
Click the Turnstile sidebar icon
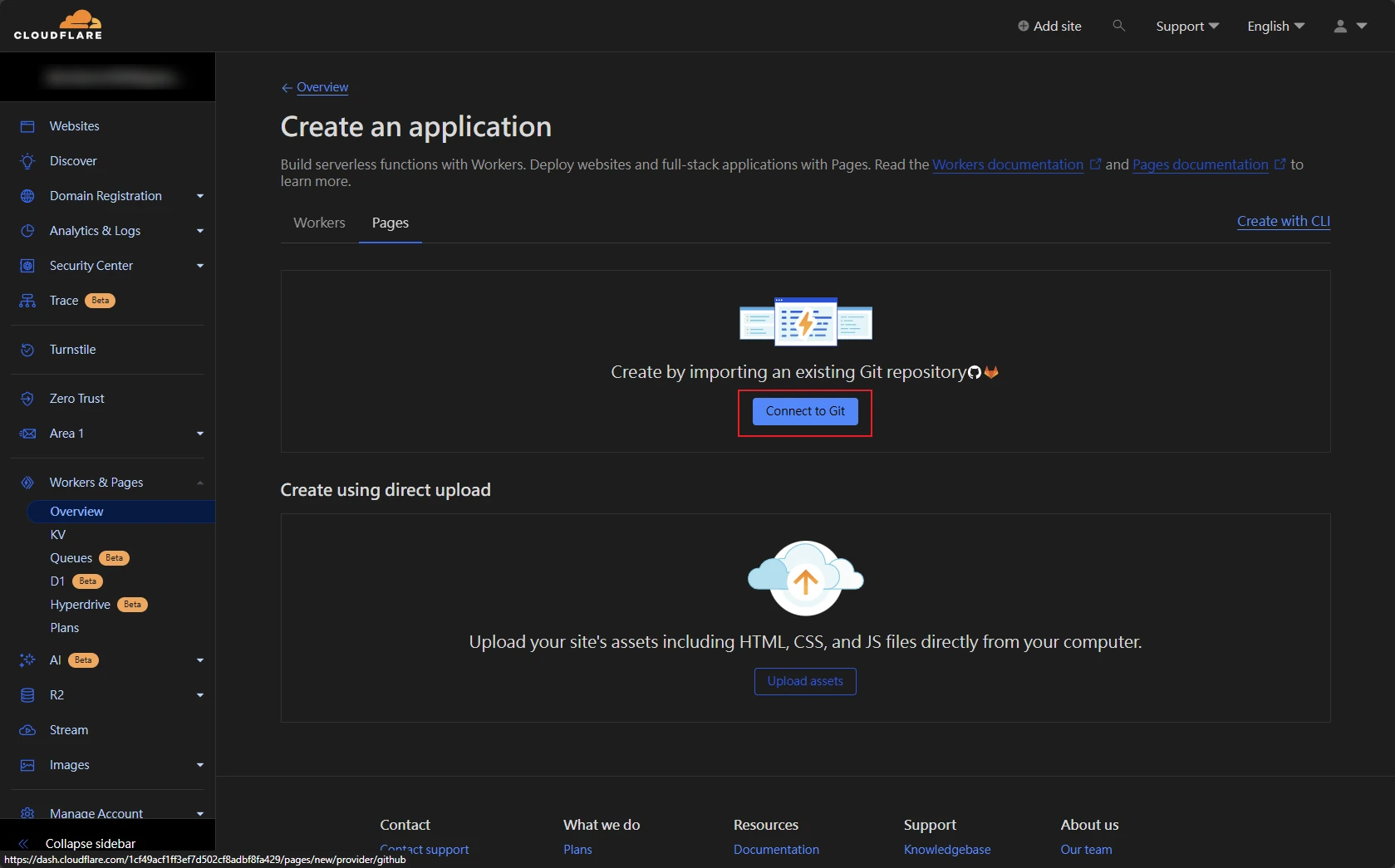27,350
